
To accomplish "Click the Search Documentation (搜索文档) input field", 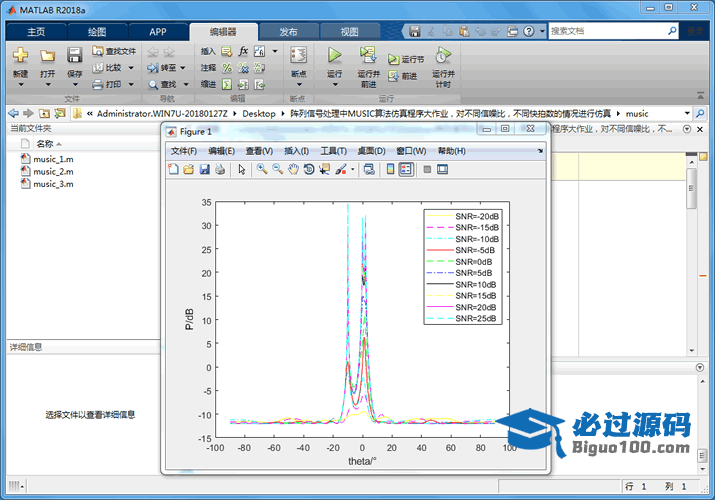I will coord(606,31).
